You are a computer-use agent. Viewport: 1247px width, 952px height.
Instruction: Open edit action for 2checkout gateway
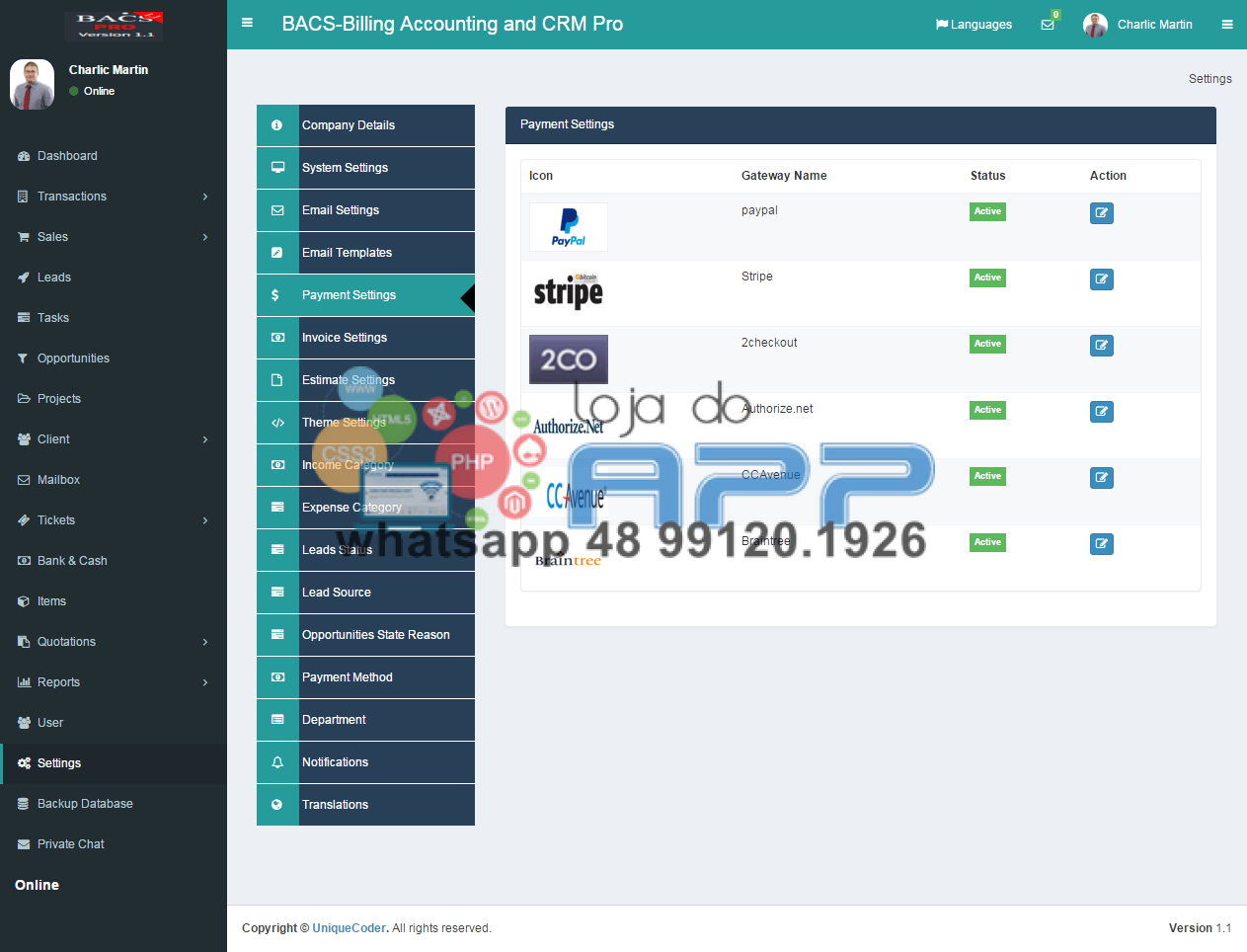pos(1101,346)
